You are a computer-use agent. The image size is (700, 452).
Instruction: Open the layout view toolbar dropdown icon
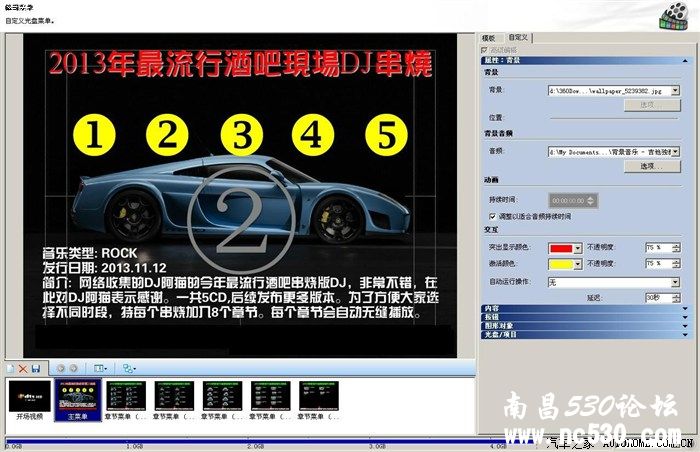100,368
